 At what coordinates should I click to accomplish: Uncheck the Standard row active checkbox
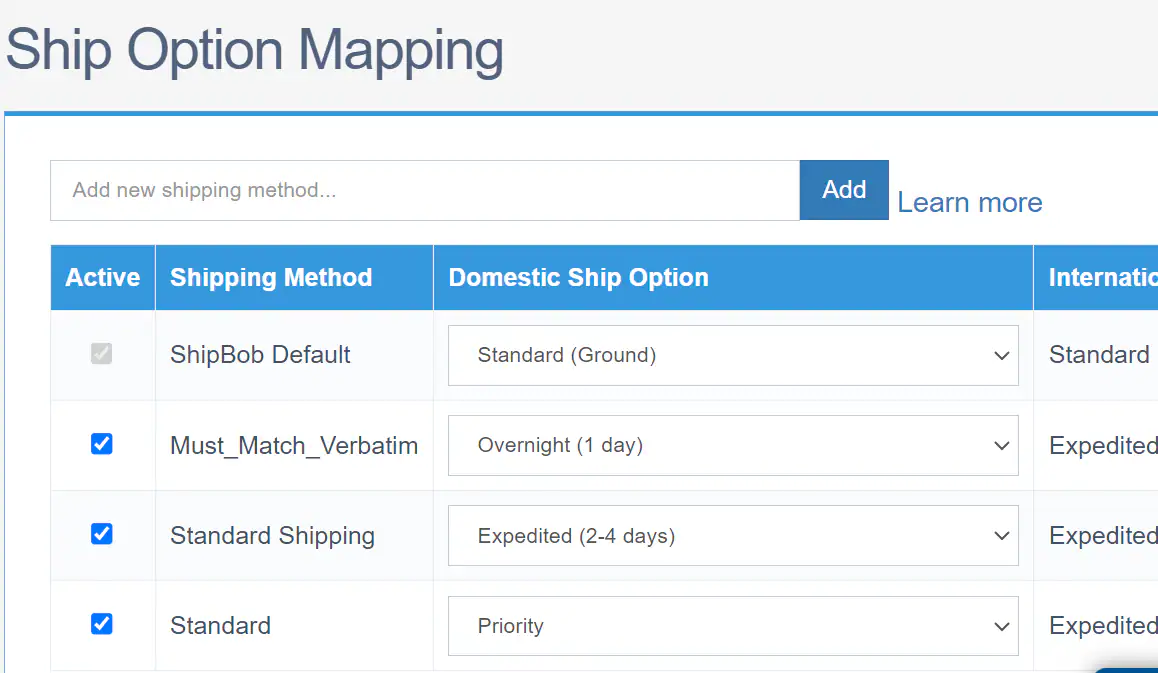[101, 623]
